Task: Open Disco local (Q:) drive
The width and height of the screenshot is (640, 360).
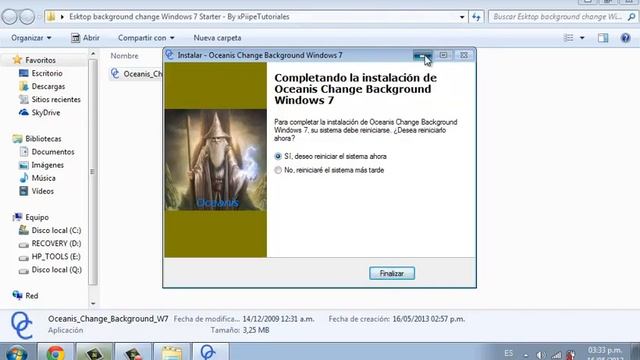Action: pyautogui.click(x=51, y=269)
